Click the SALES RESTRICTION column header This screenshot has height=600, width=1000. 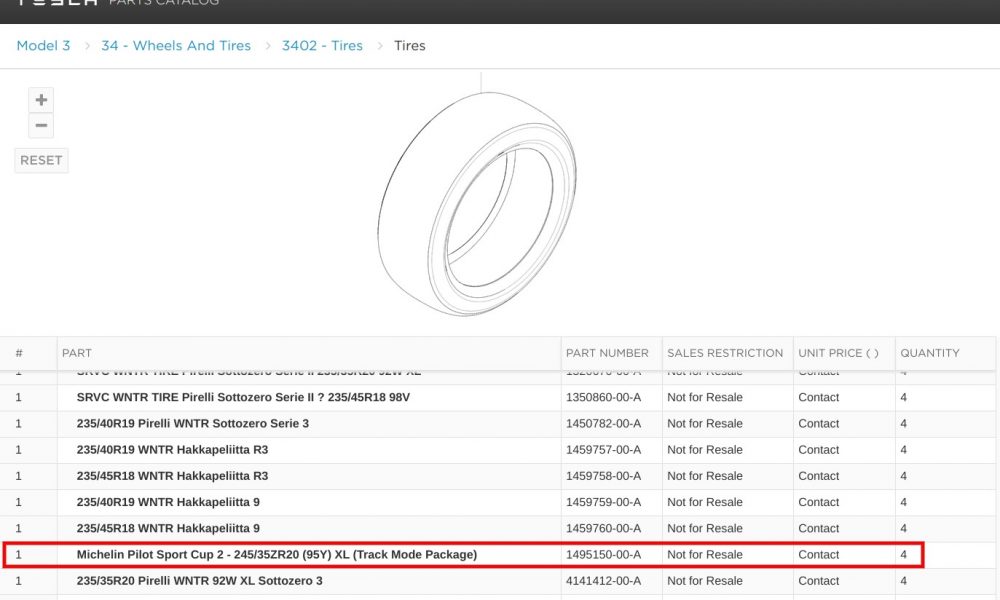(x=725, y=353)
